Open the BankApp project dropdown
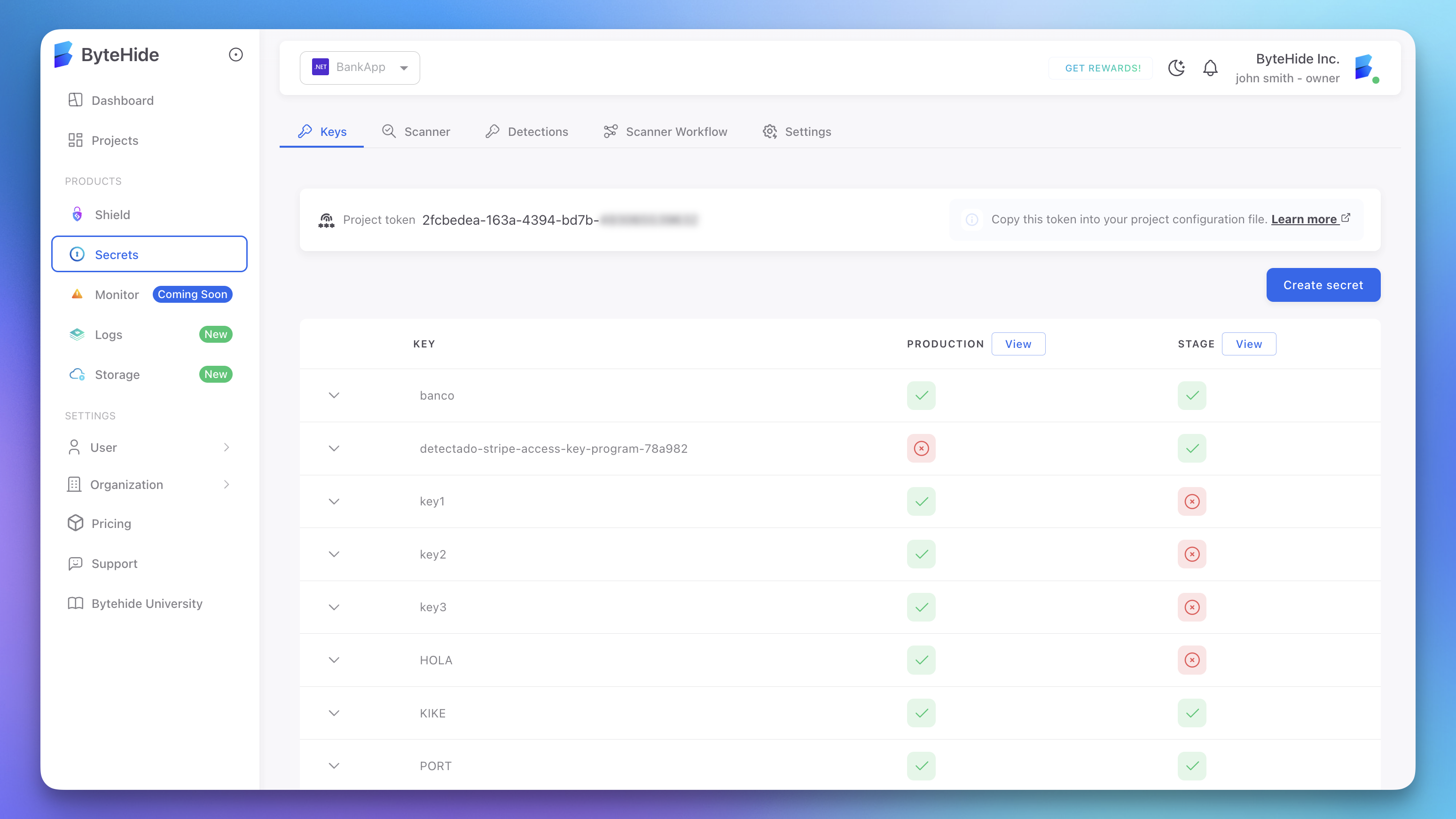Viewport: 1456px width, 819px height. [x=360, y=67]
